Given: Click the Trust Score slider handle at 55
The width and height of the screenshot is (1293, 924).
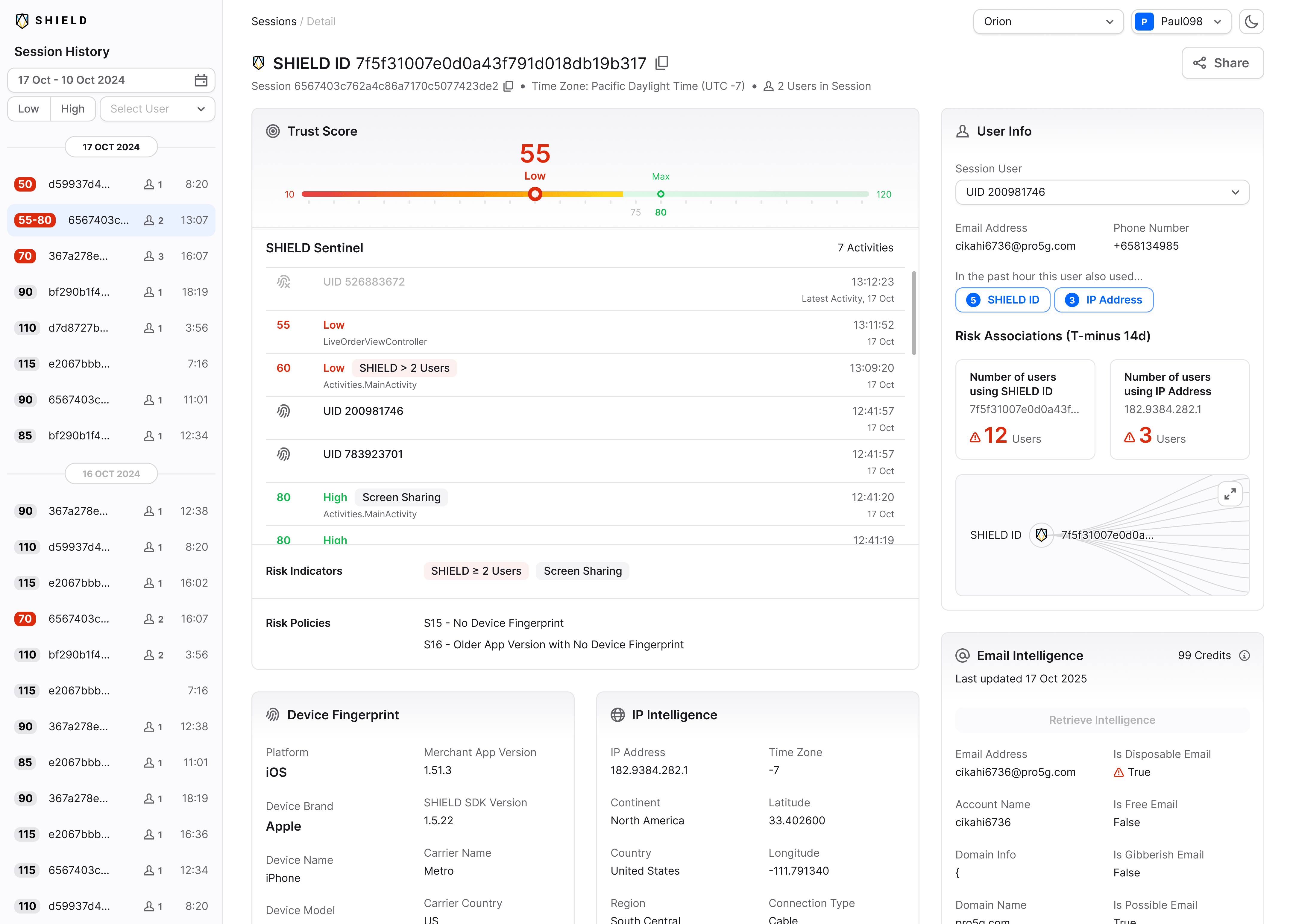Looking at the screenshot, I should coord(534,194).
